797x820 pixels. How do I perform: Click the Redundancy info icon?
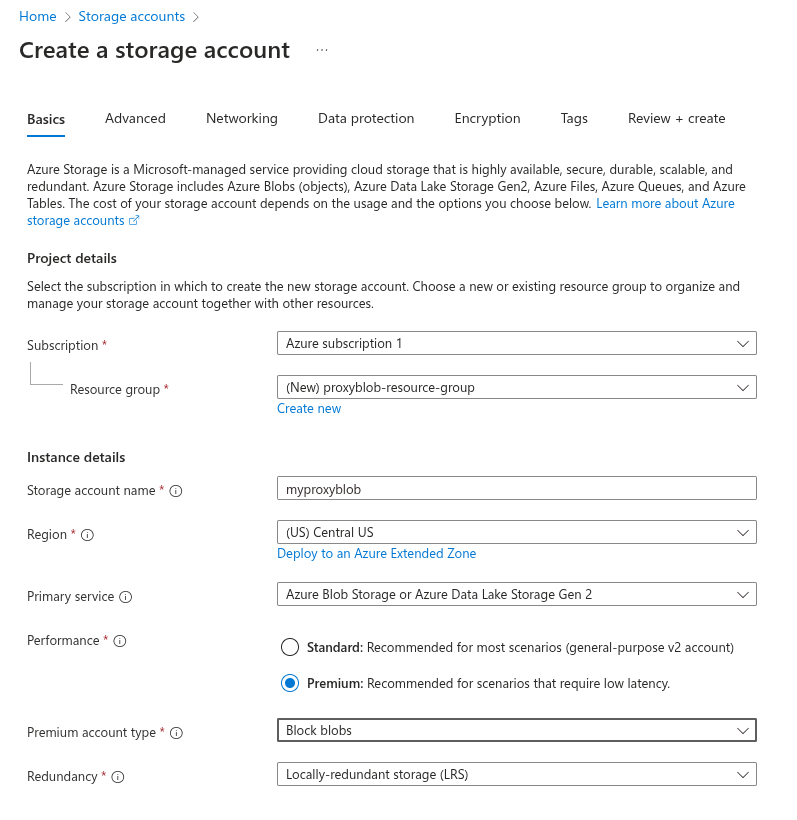pyautogui.click(x=116, y=777)
